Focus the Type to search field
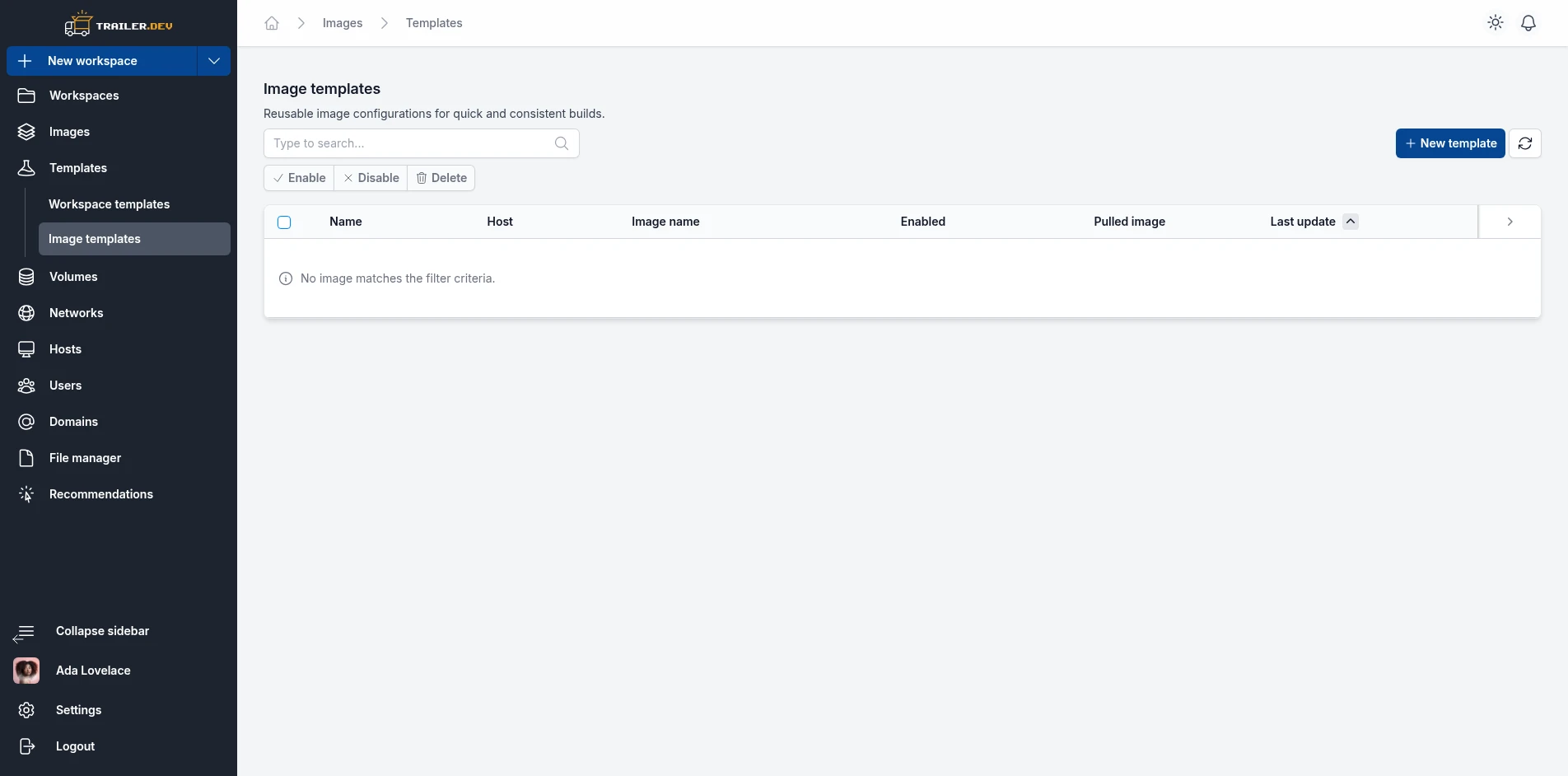This screenshot has height=776, width=1568. click(x=422, y=143)
